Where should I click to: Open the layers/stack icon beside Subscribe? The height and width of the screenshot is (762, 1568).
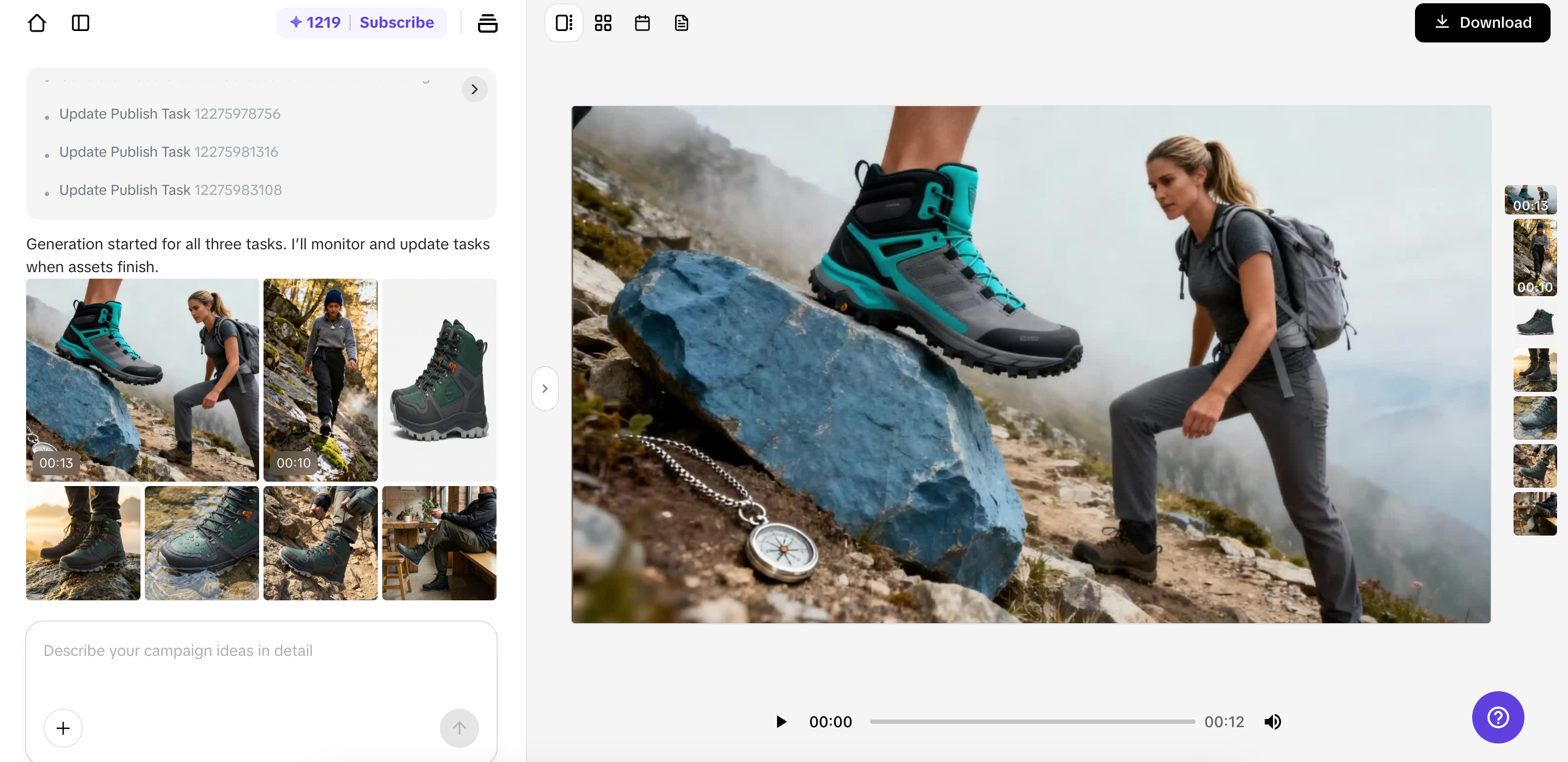[x=488, y=22]
